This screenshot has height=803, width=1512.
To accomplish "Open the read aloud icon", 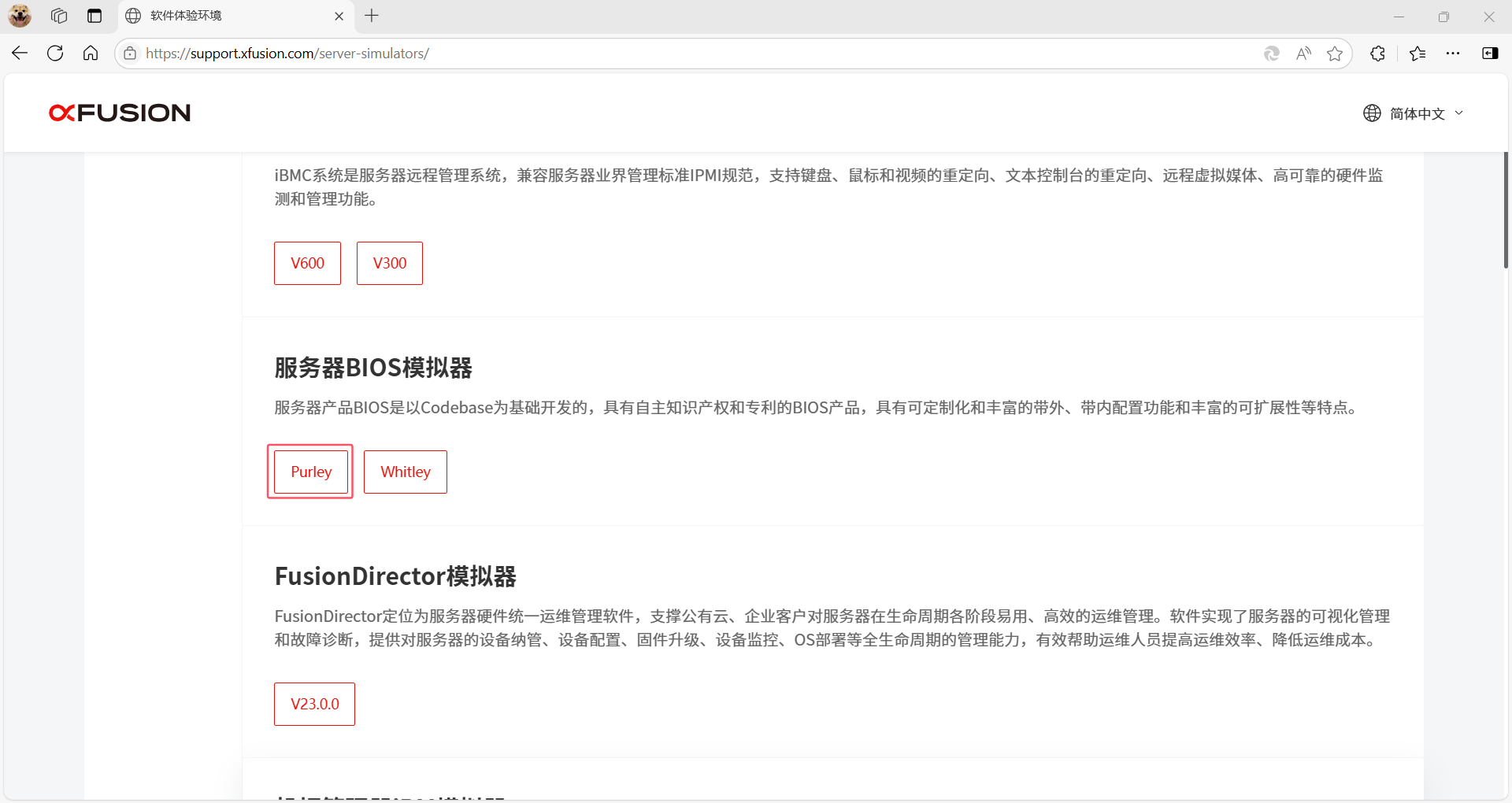I will pos(1304,54).
